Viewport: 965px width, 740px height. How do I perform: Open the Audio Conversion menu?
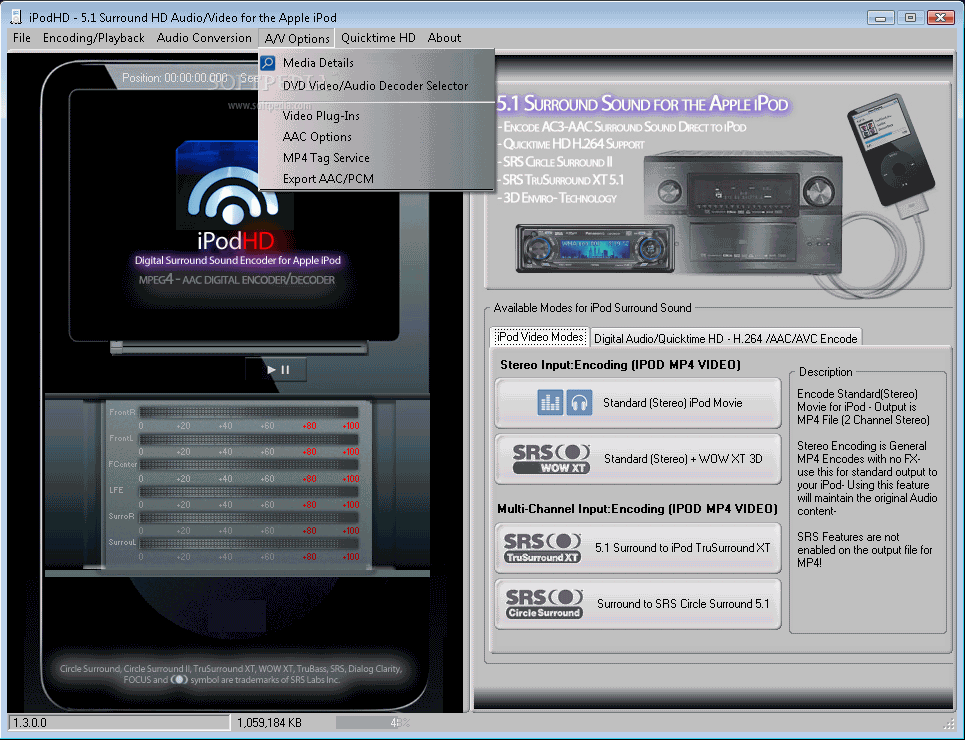pos(204,38)
